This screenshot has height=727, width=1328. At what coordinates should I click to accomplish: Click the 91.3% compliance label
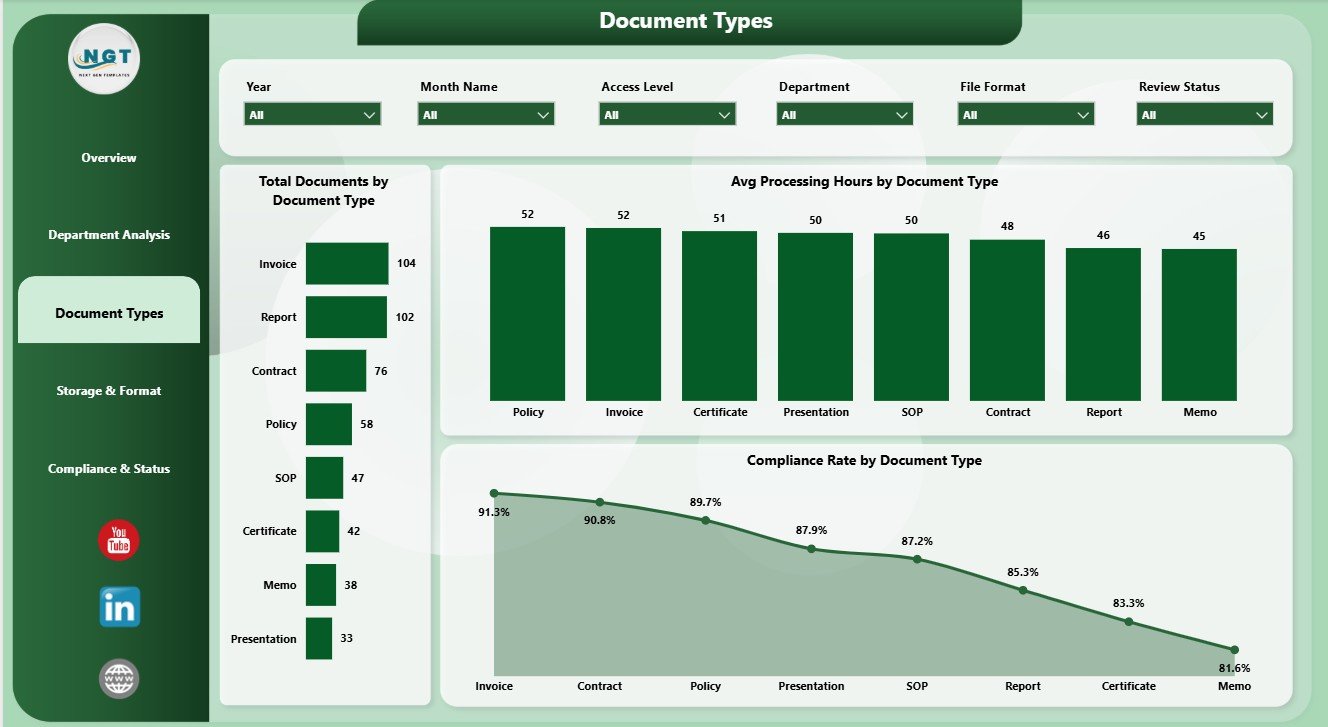click(494, 512)
